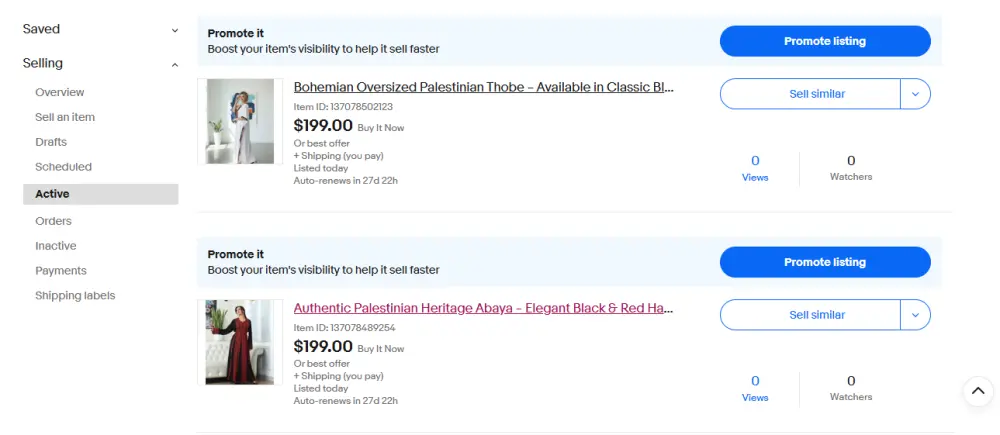Collapse the Selling section chevron

pyautogui.click(x=175, y=65)
